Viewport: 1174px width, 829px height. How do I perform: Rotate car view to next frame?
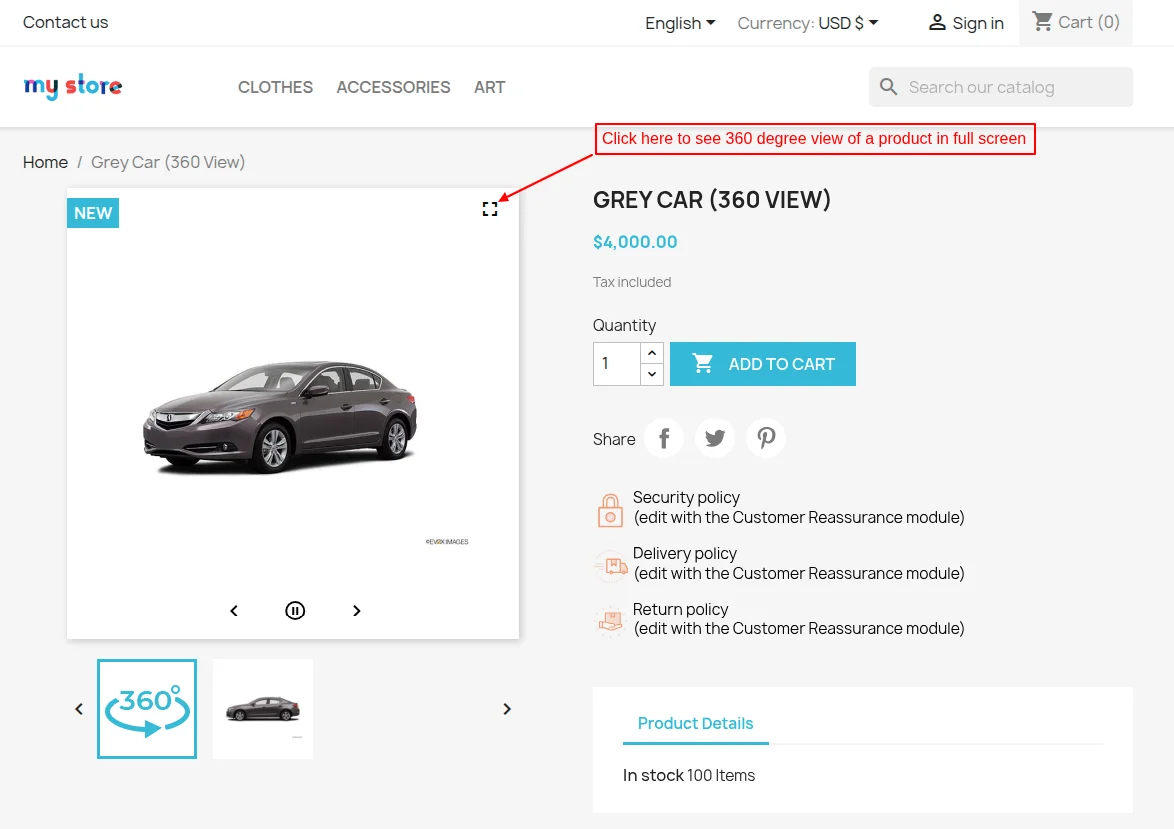pyautogui.click(x=356, y=610)
